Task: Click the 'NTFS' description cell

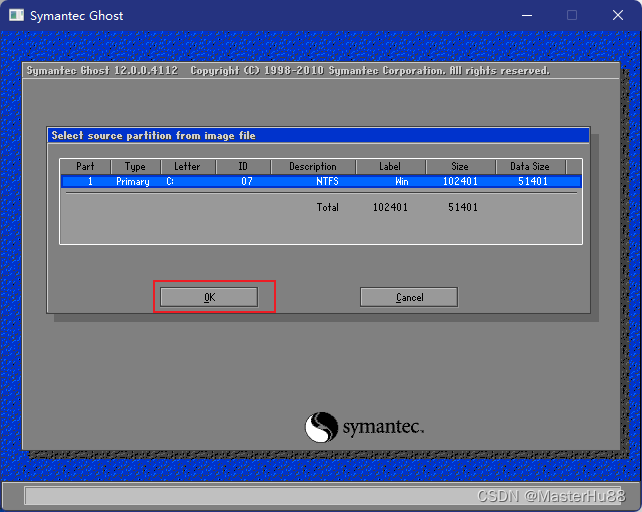Action: click(x=327, y=181)
